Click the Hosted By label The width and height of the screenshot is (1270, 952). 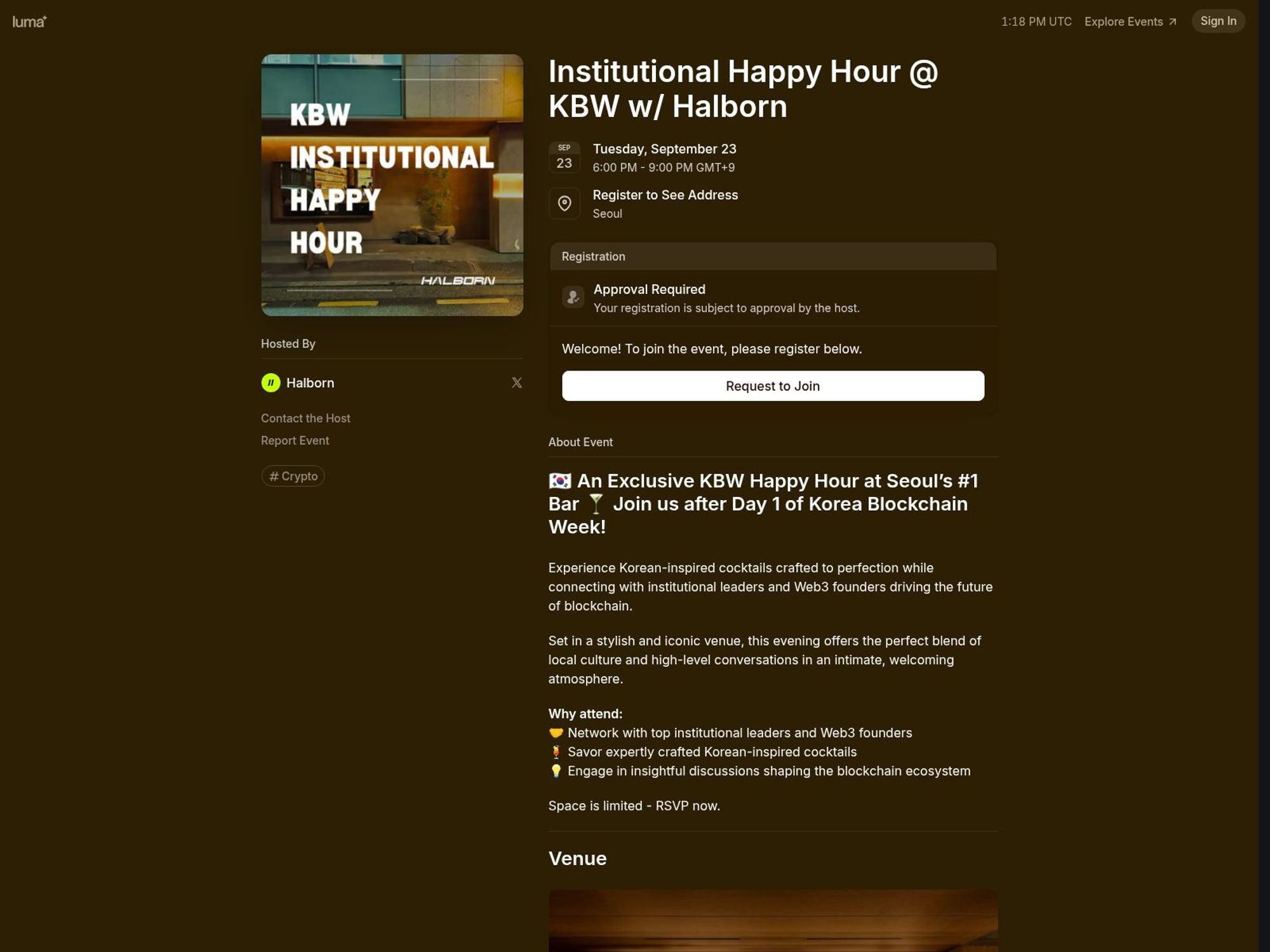[288, 344]
